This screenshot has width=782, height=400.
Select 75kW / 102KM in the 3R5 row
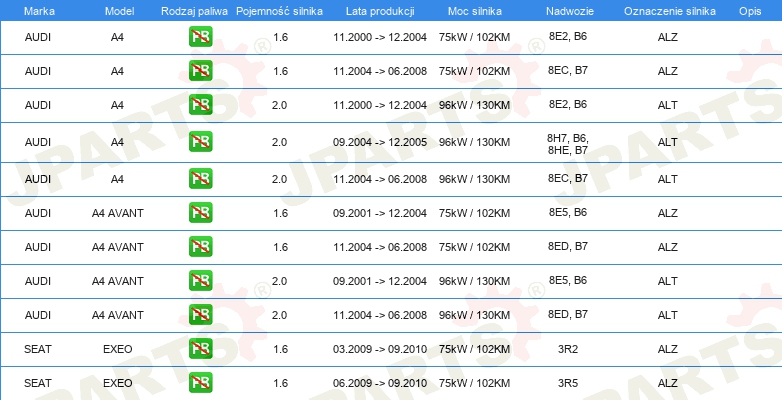pyautogui.click(x=475, y=383)
